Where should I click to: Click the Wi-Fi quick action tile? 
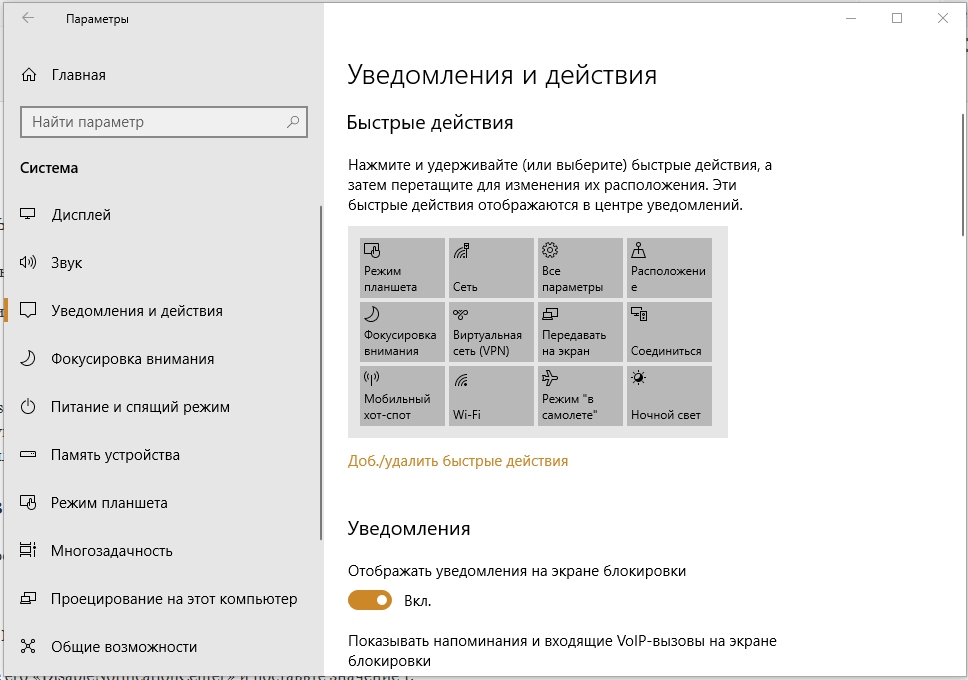click(490, 396)
